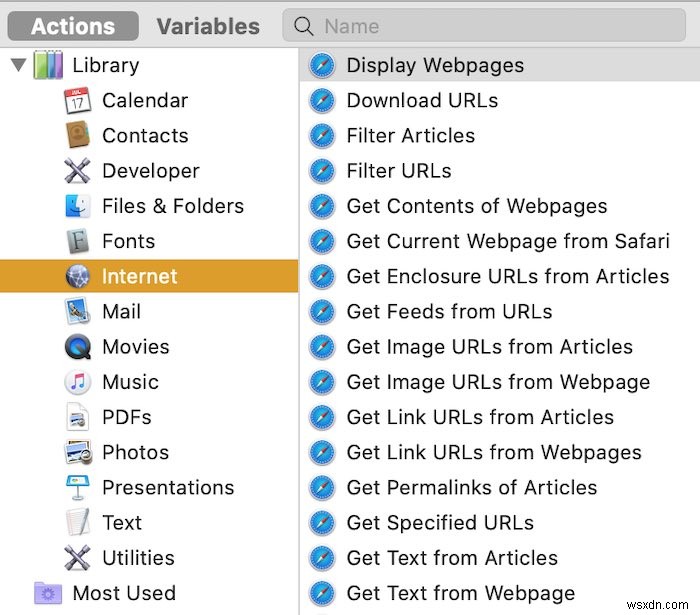Open the Utilities category
700x615 pixels.
138,558
